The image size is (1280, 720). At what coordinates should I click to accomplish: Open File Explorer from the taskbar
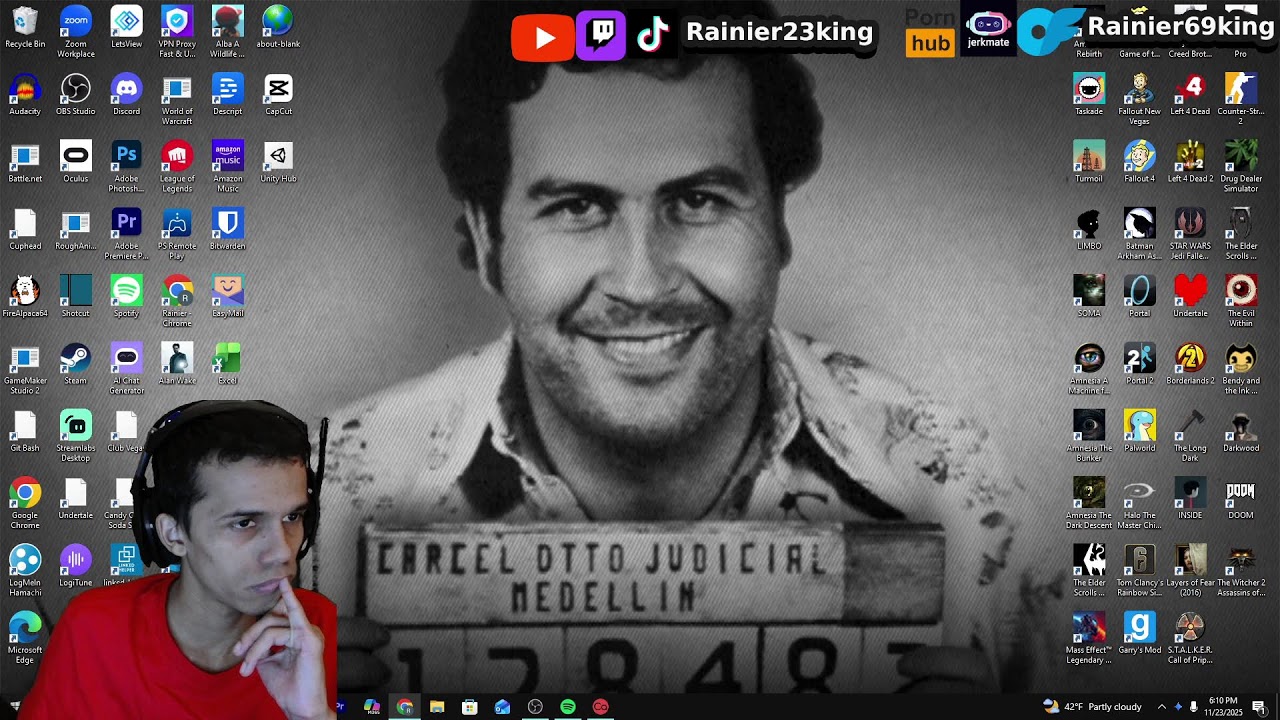tap(437, 707)
